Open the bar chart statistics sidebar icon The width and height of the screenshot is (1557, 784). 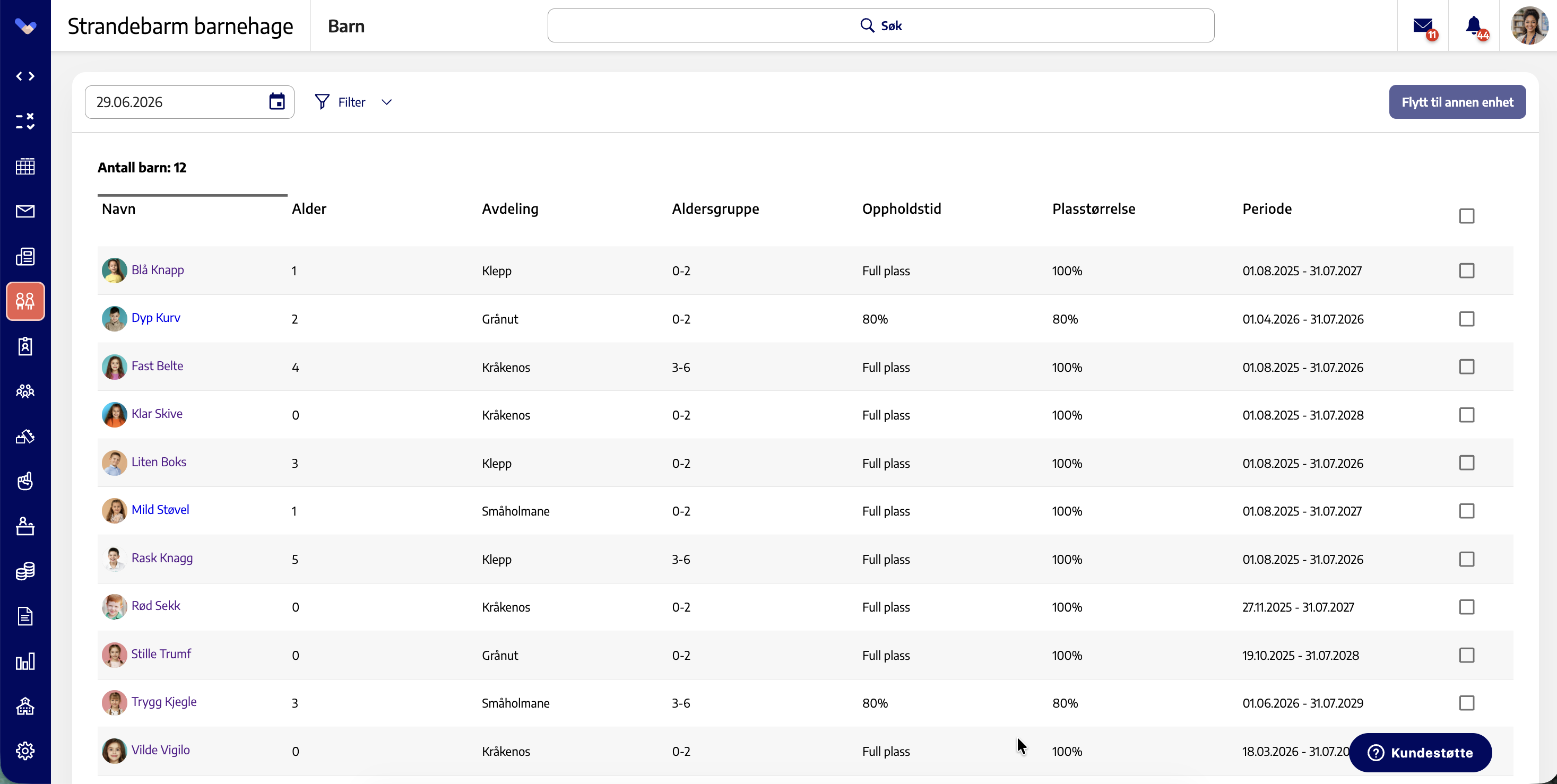click(x=25, y=661)
